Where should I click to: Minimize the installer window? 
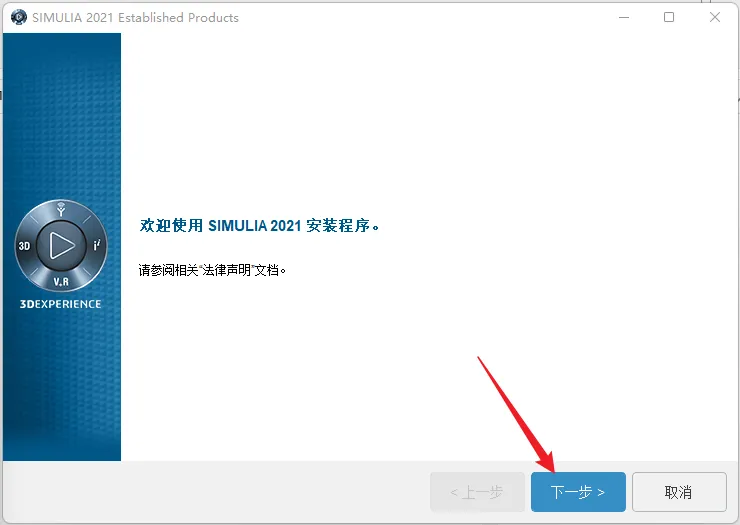point(624,17)
